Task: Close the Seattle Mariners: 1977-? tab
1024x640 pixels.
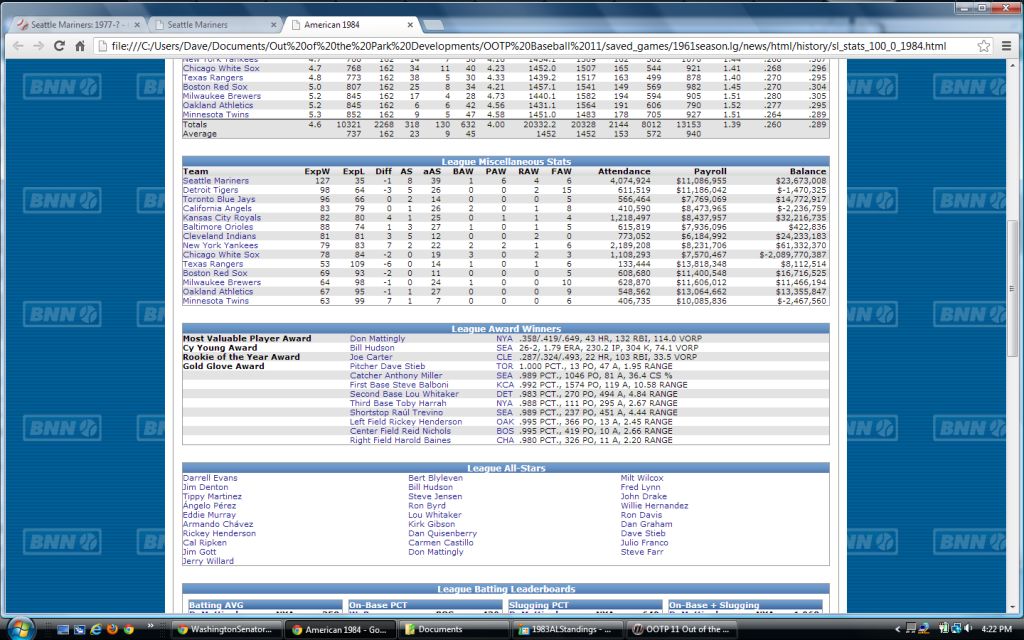Action: (137, 25)
